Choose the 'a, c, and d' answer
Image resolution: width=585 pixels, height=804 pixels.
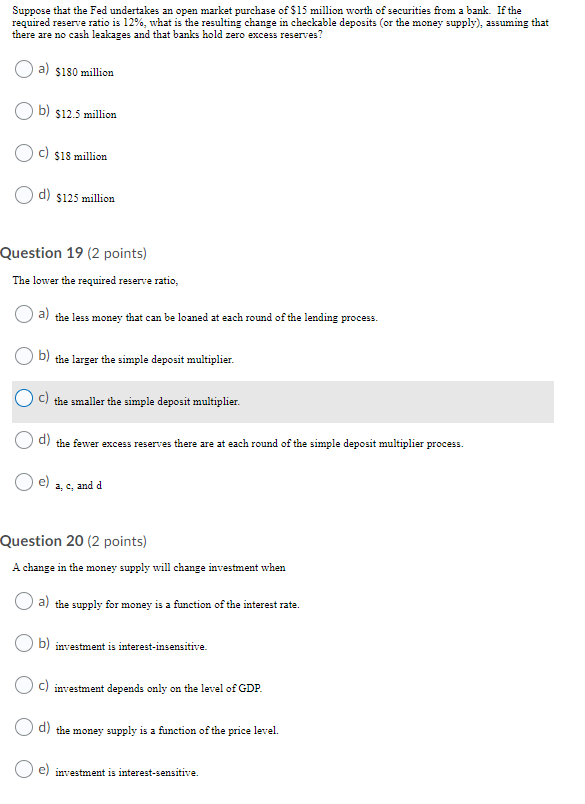pyautogui.click(x=24, y=482)
